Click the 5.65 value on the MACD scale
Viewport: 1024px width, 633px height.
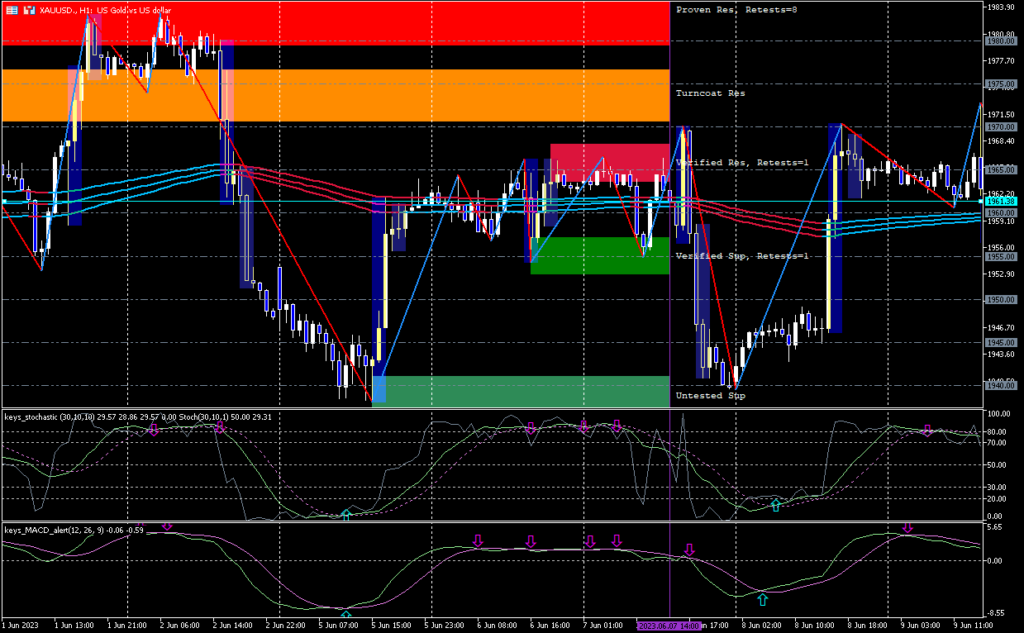pos(995,528)
